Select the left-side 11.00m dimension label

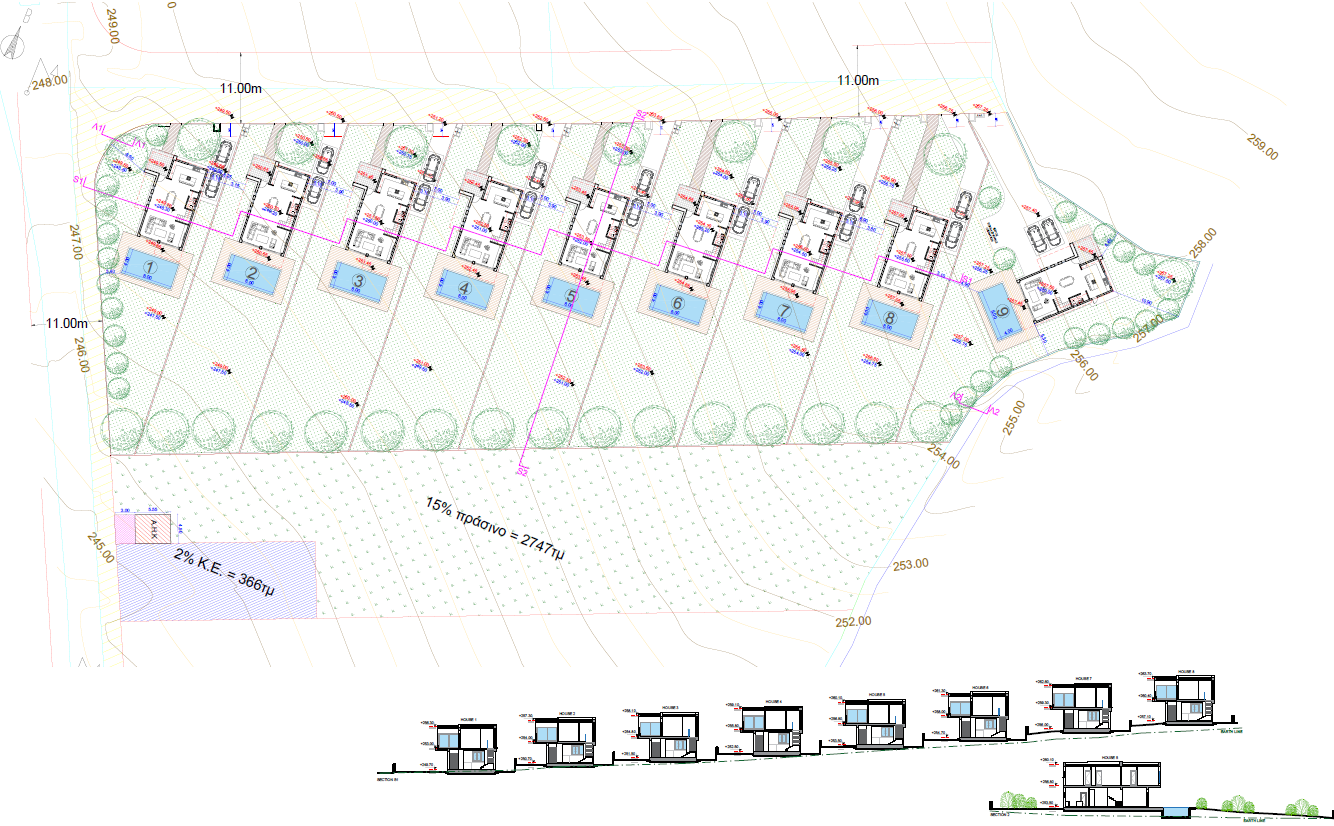click(67, 323)
